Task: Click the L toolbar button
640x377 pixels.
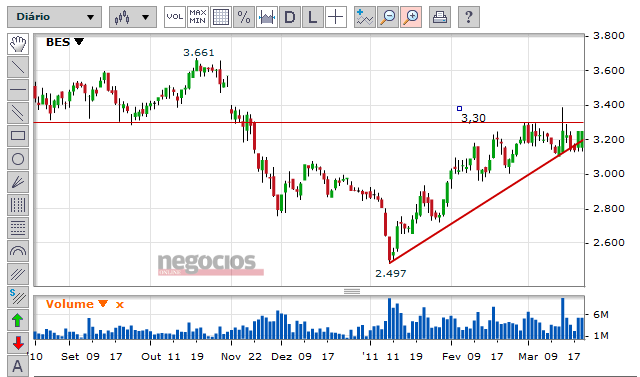Action: (313, 17)
